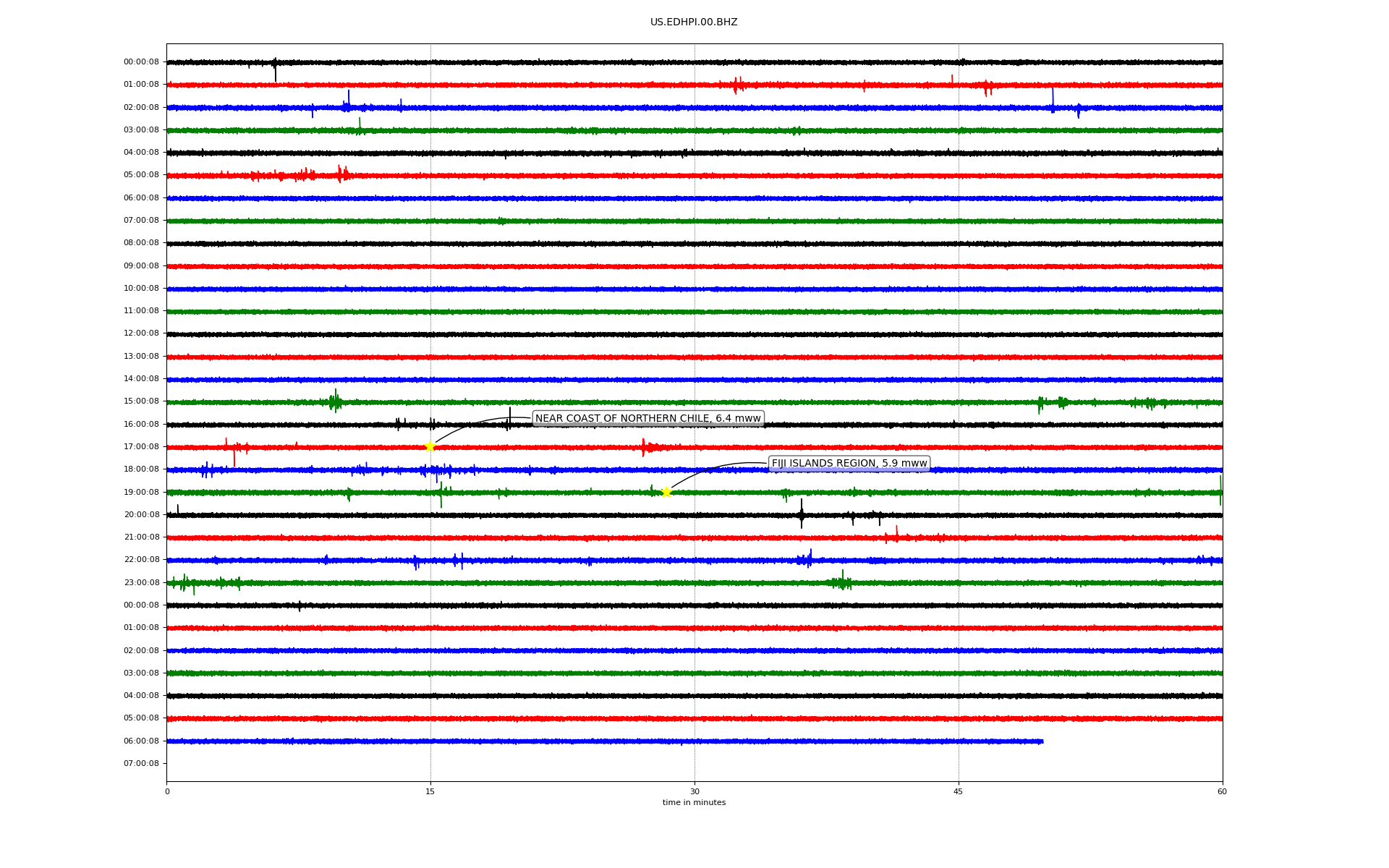Click the 22:00:08 time label
Image resolution: width=1389 pixels, height=868 pixels.
[x=141, y=560]
